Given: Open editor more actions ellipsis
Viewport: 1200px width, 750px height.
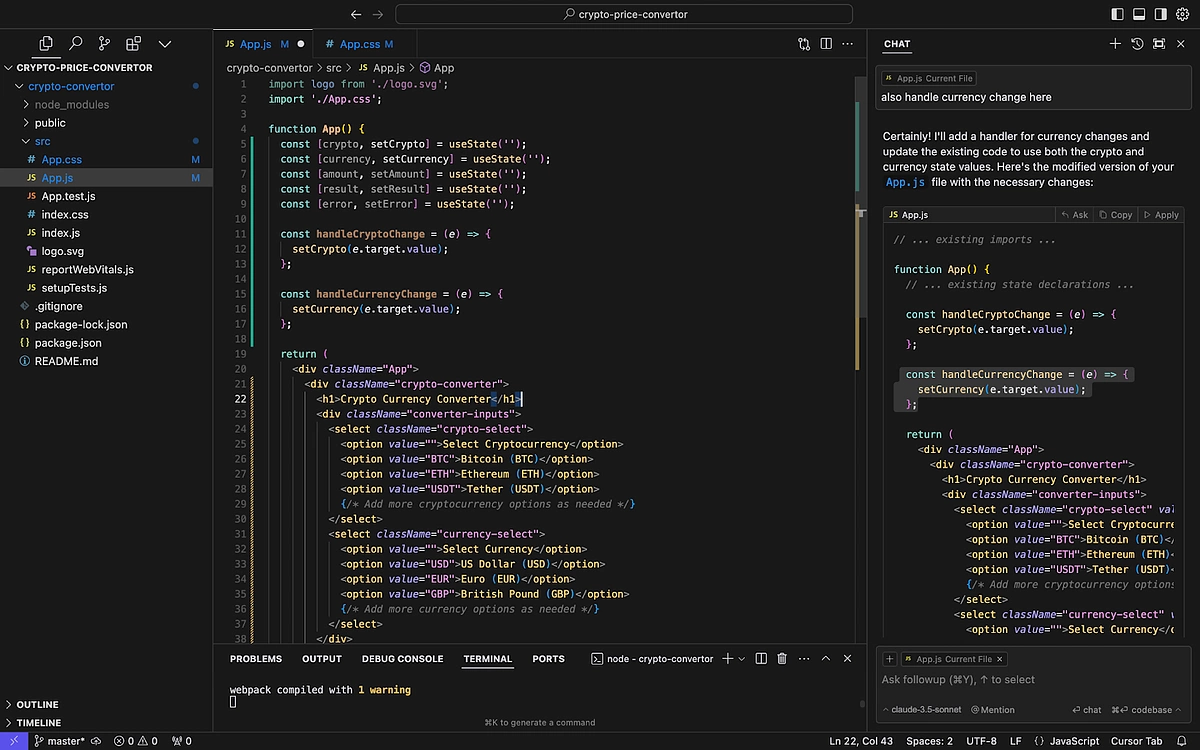Looking at the screenshot, I should (x=849, y=44).
